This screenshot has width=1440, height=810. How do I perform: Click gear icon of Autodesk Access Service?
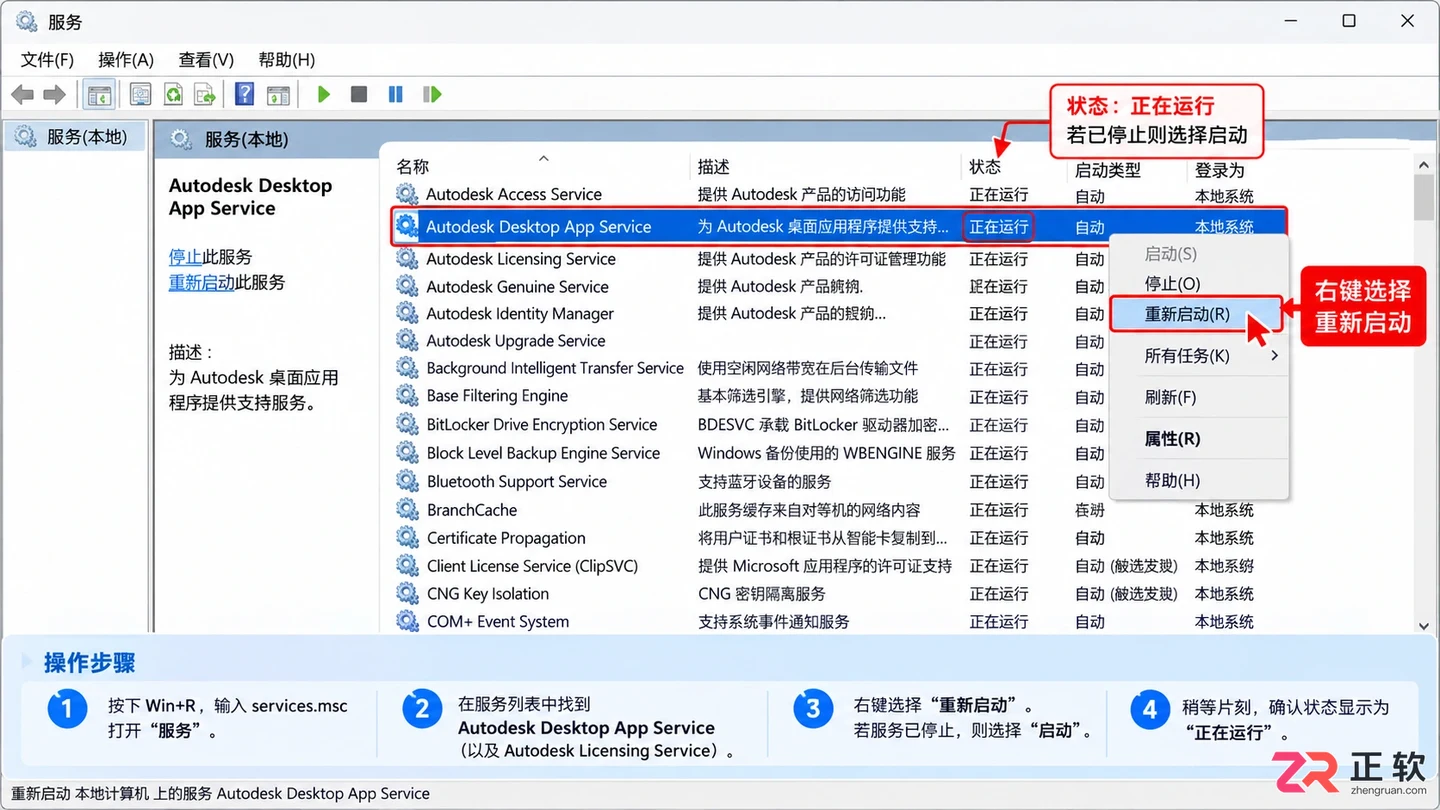tap(407, 195)
